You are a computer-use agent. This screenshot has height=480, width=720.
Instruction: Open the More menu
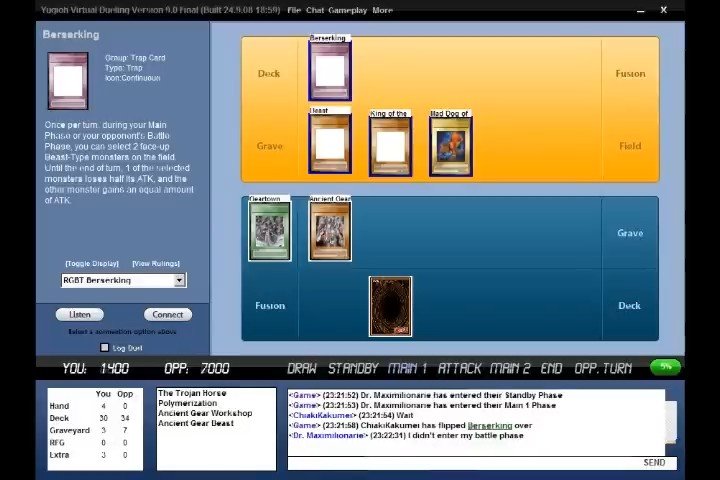pos(382,10)
